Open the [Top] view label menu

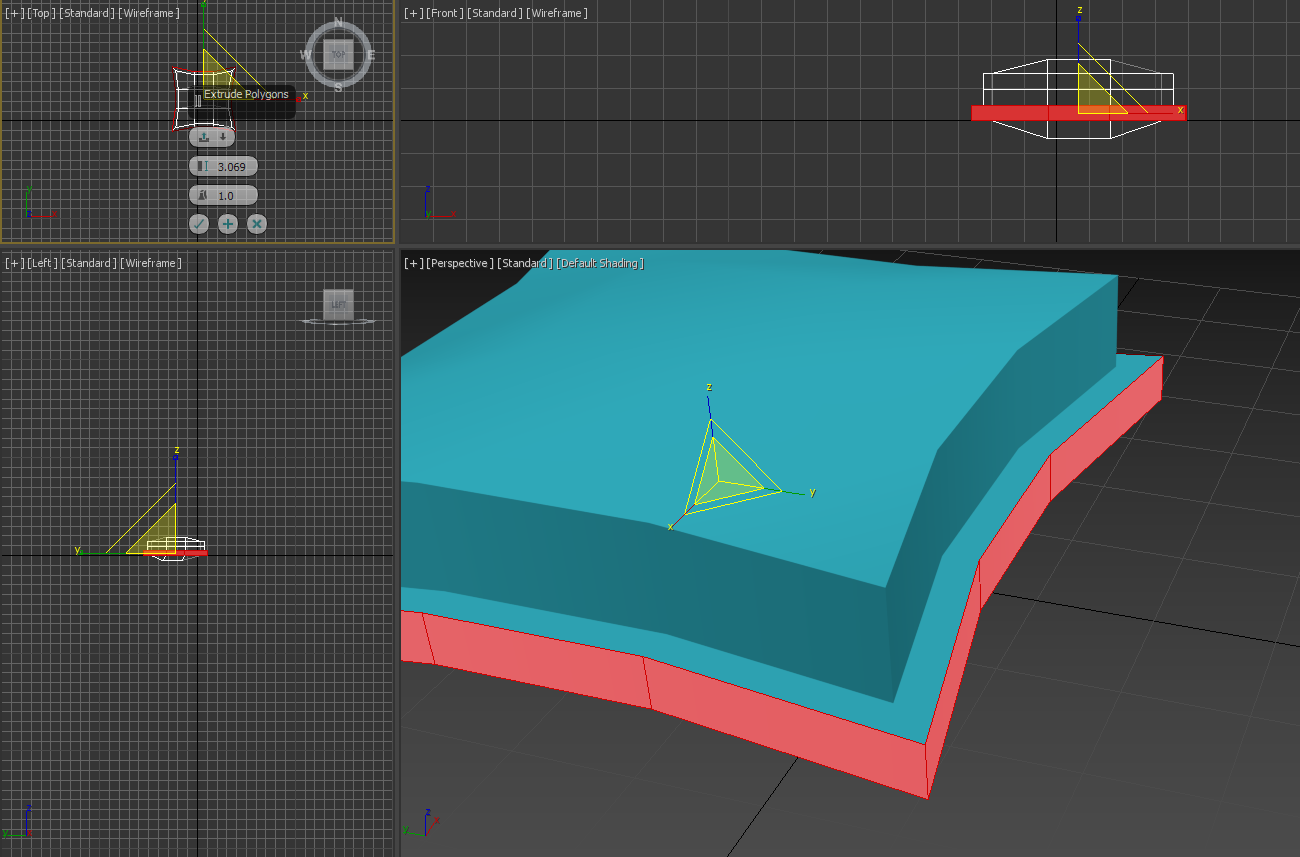pos(42,13)
